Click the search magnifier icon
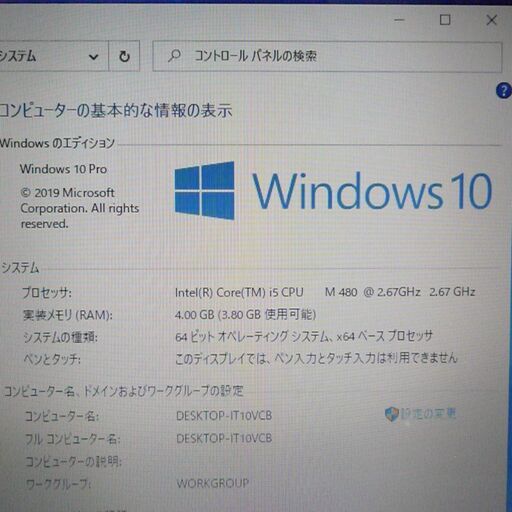 pos(174,56)
